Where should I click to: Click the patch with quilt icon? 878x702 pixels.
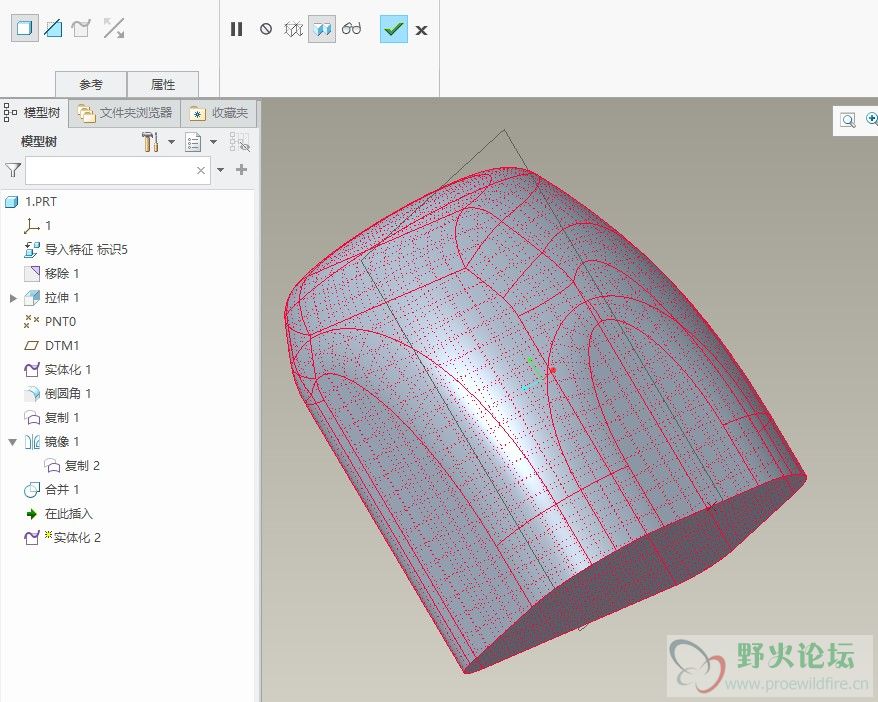tap(82, 28)
